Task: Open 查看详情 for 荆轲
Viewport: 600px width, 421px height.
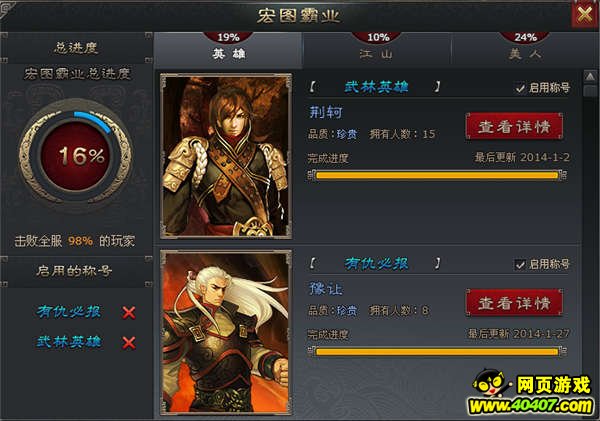Action: (514, 126)
